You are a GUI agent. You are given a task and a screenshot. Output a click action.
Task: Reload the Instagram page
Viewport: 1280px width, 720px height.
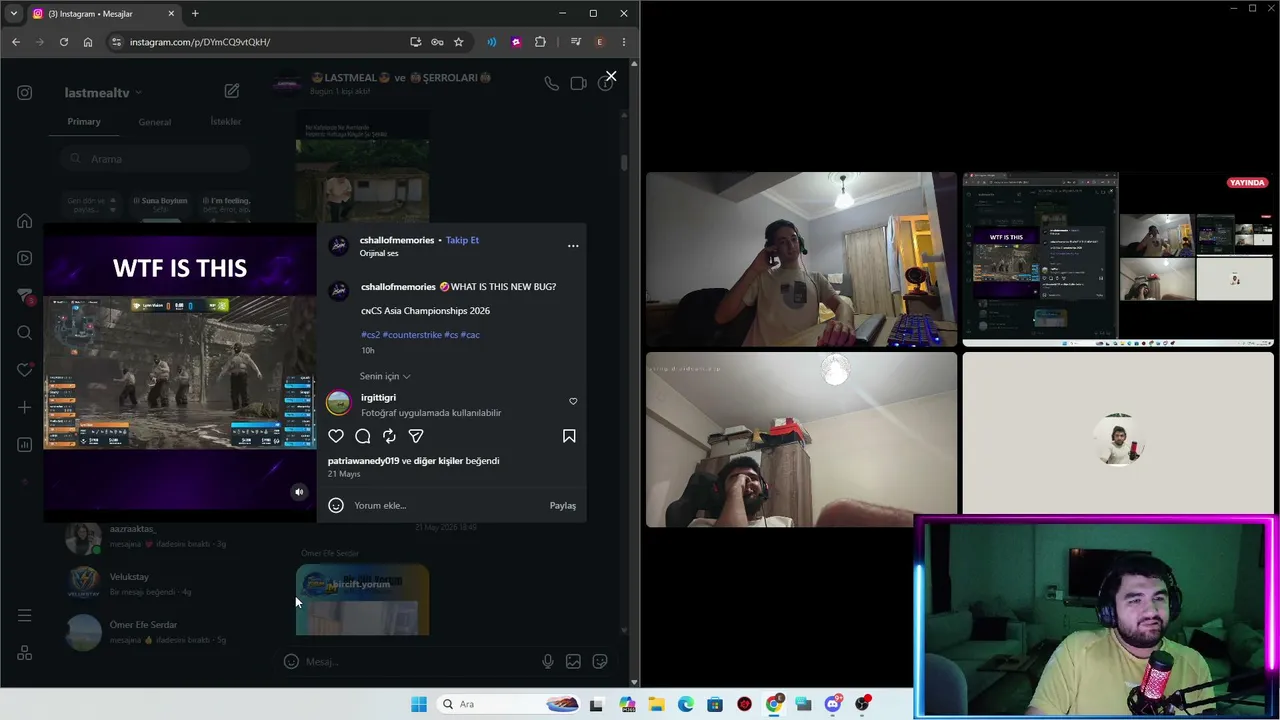[x=64, y=42]
